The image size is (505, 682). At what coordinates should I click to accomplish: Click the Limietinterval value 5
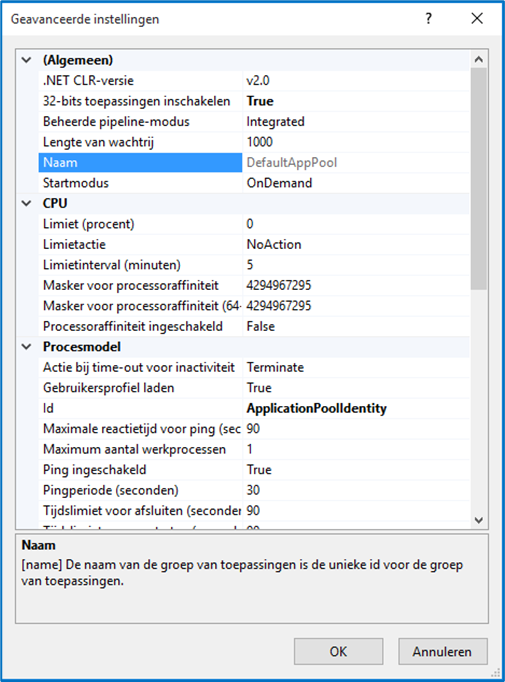[x=355, y=264]
